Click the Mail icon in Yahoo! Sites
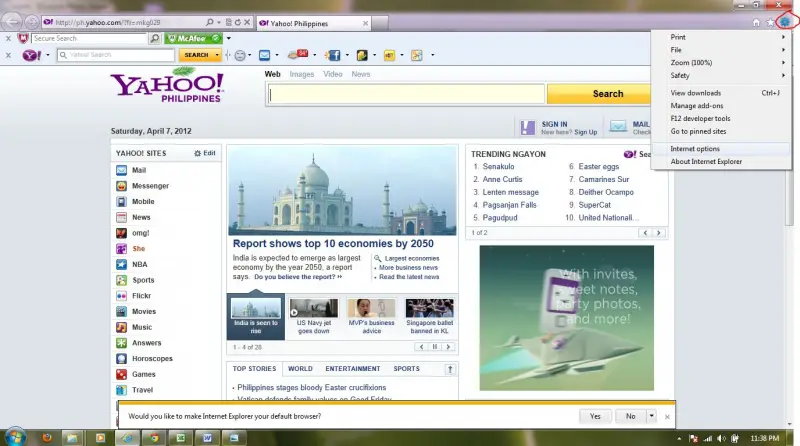This screenshot has height=446, width=800. (x=121, y=170)
